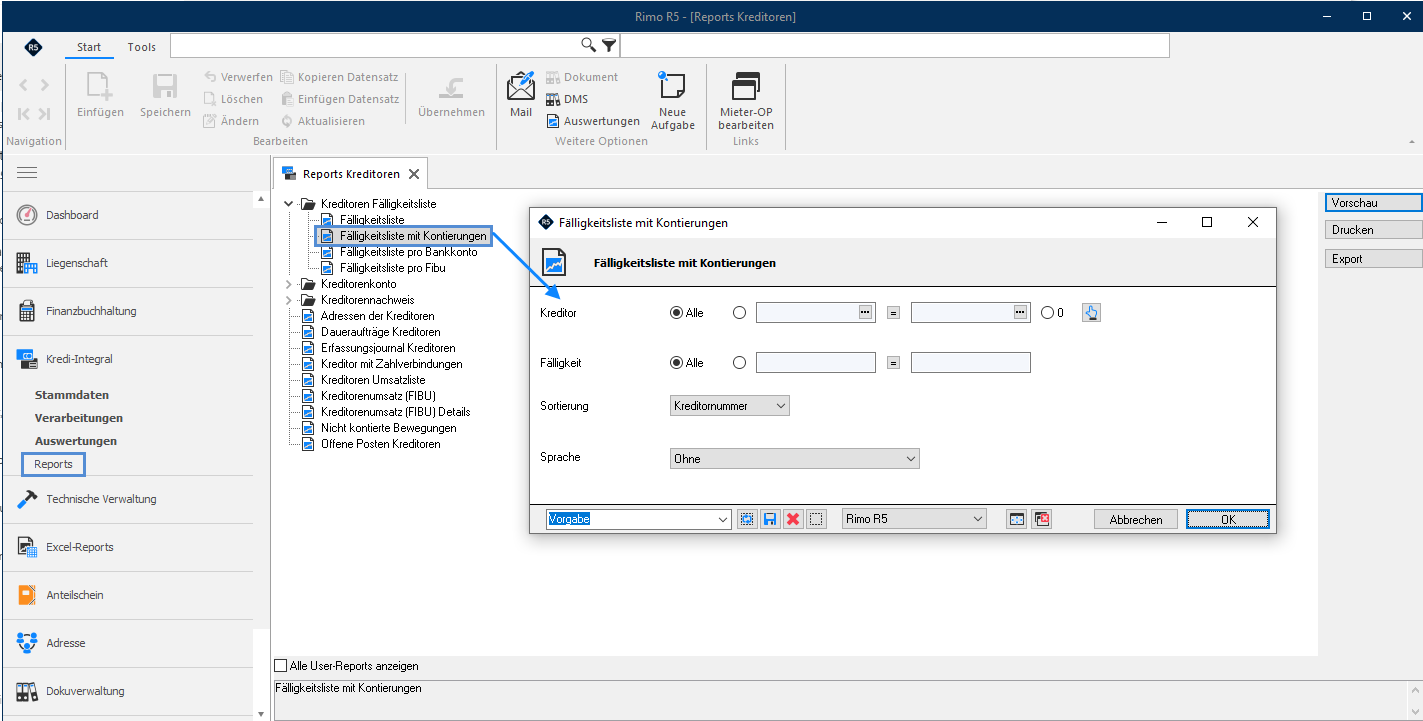
Task: Open the Sprache dropdown showing Ohne
Action: (794, 459)
